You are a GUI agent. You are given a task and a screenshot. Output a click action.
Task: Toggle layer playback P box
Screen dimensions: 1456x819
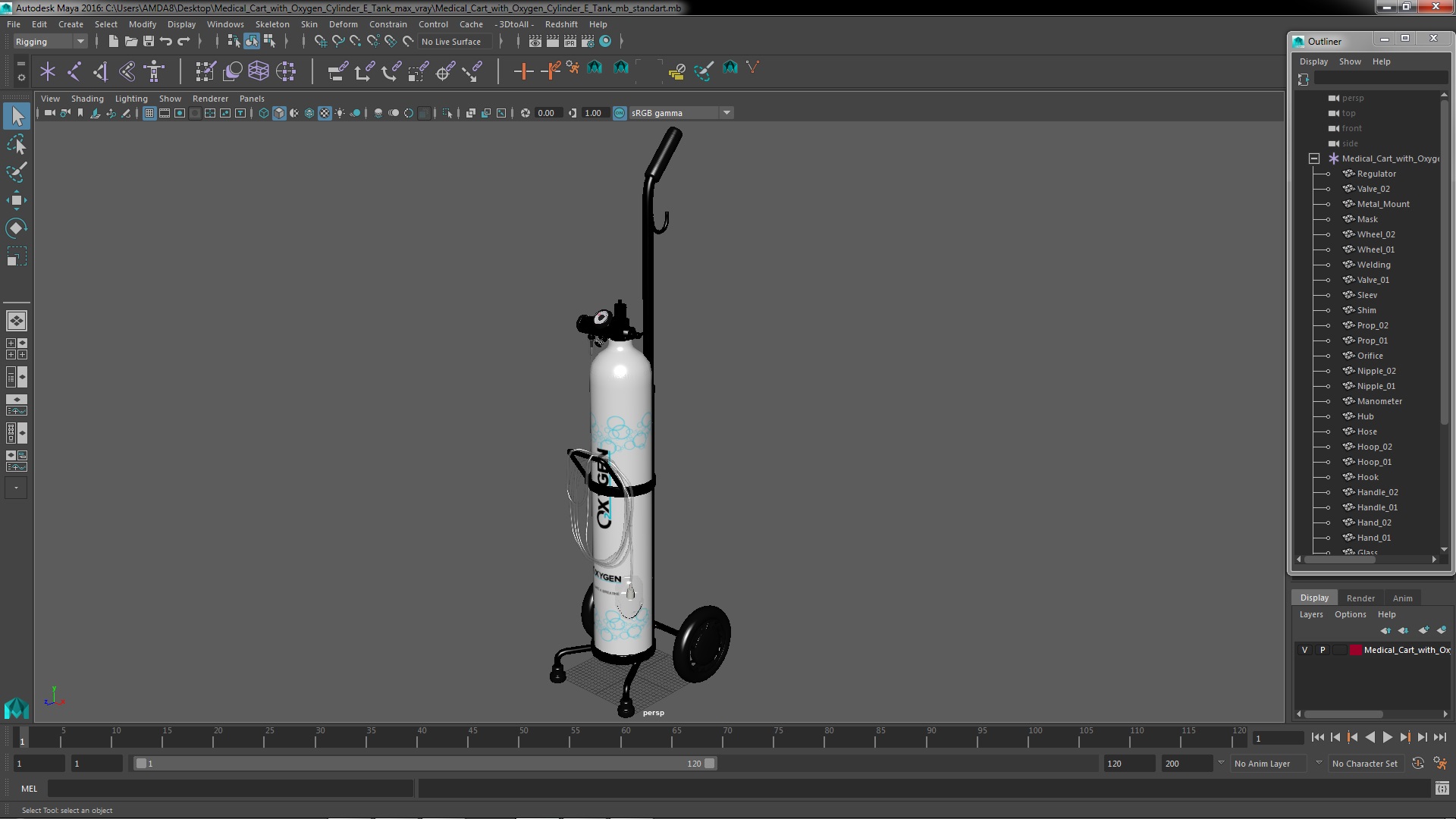tap(1323, 650)
